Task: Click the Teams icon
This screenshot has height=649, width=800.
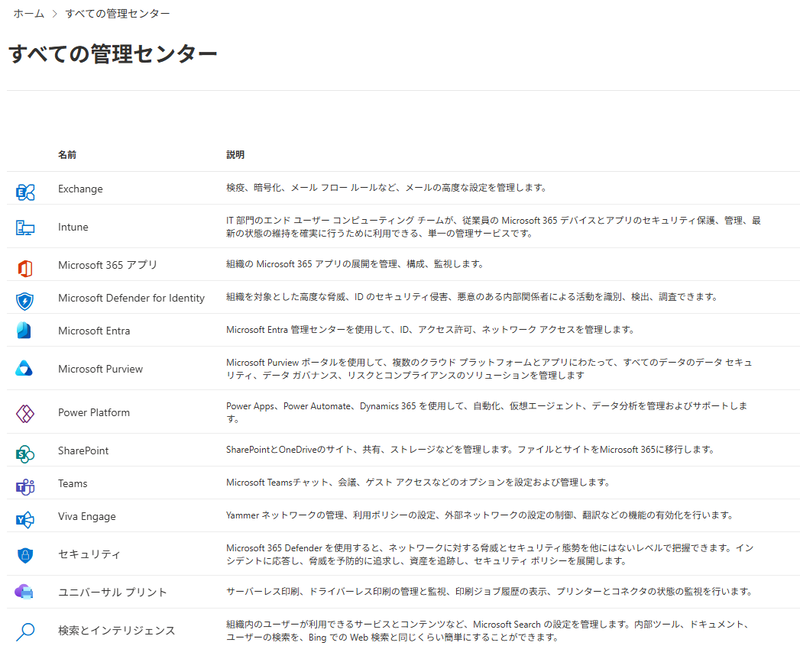Action: [25, 487]
